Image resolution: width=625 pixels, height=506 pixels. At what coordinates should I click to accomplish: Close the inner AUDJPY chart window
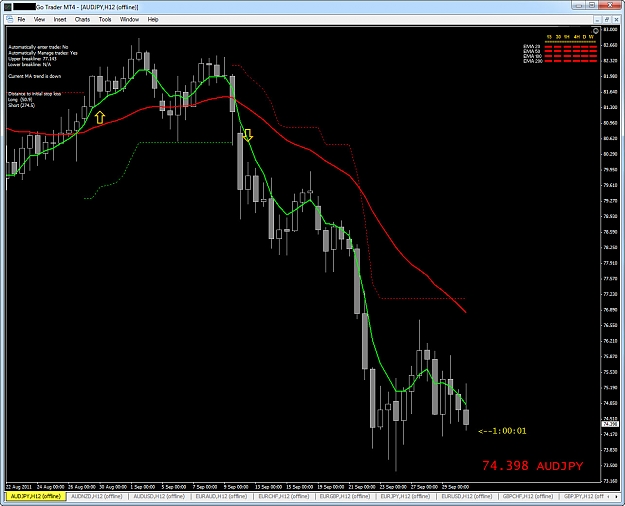[616, 19]
